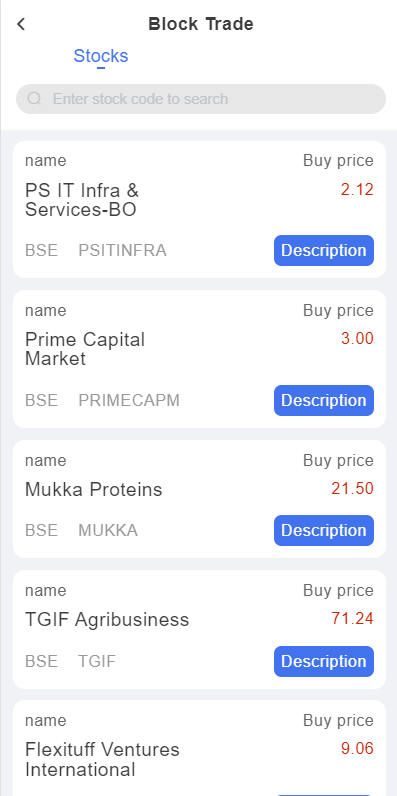Viewport: 397px width, 796px height.
Task: Go back using the arrow icon
Action: point(21,24)
